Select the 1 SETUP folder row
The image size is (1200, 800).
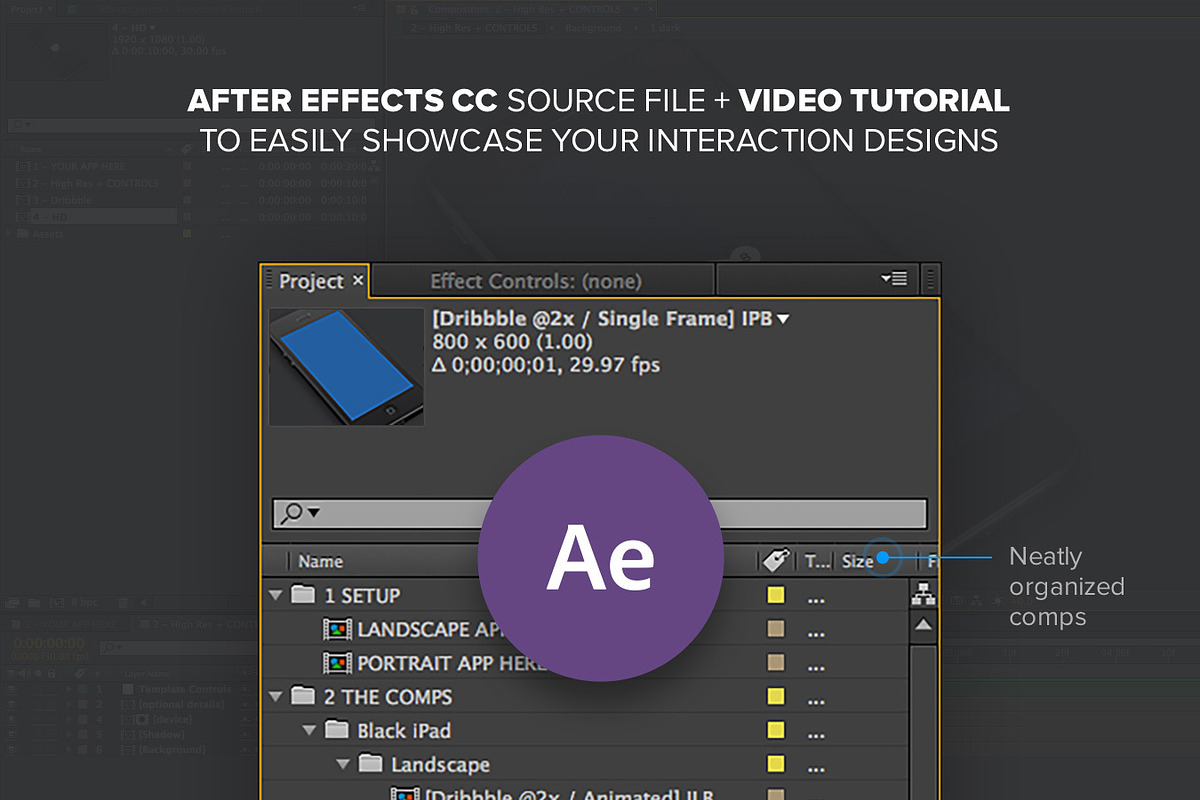pos(585,596)
